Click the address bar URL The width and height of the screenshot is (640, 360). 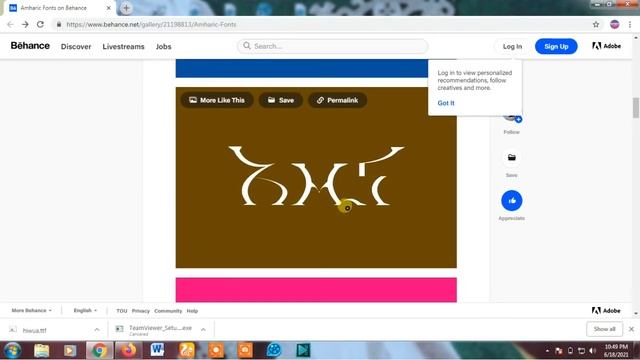click(151, 24)
